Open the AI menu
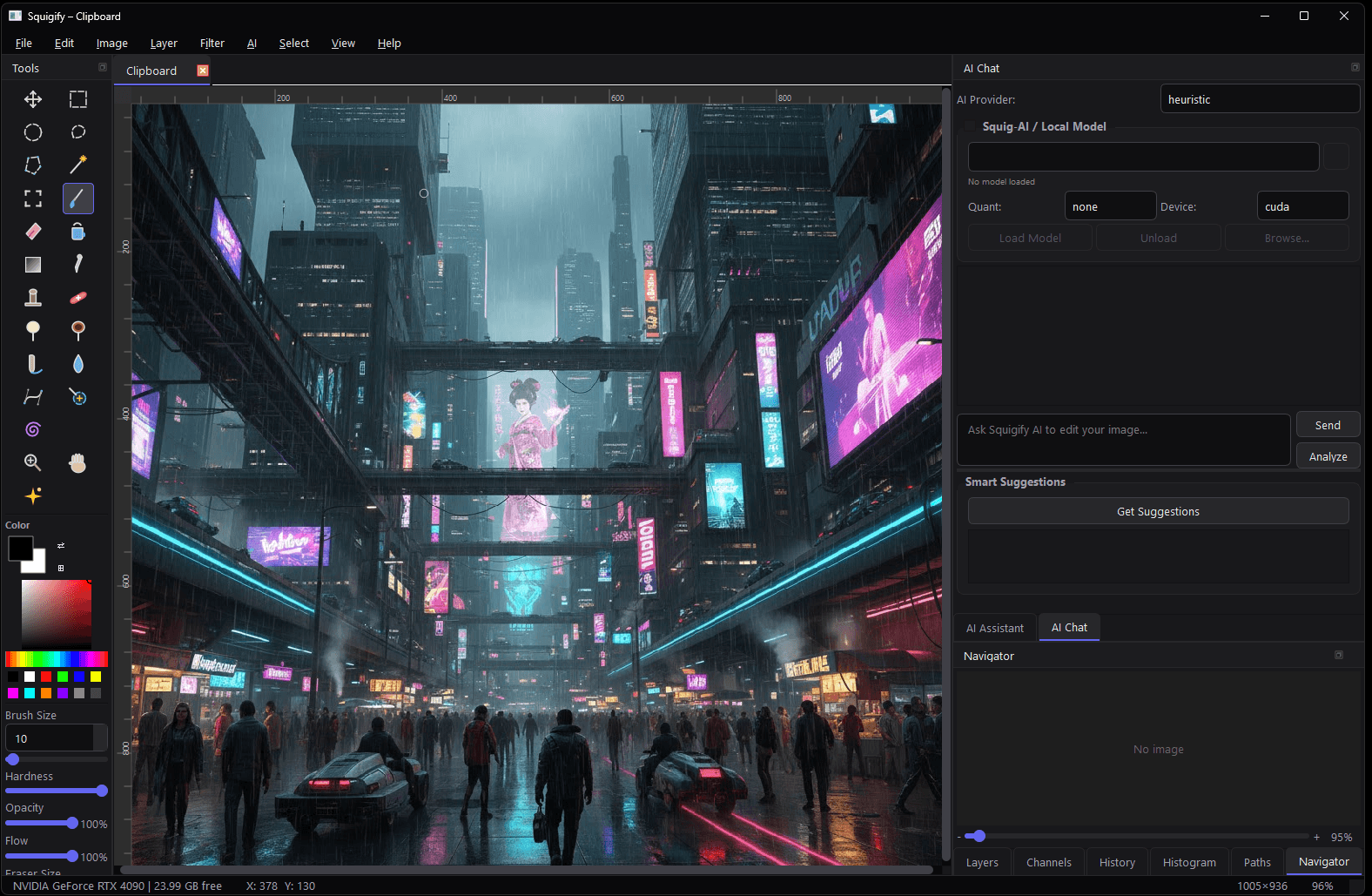This screenshot has width=1372, height=896. (x=252, y=43)
